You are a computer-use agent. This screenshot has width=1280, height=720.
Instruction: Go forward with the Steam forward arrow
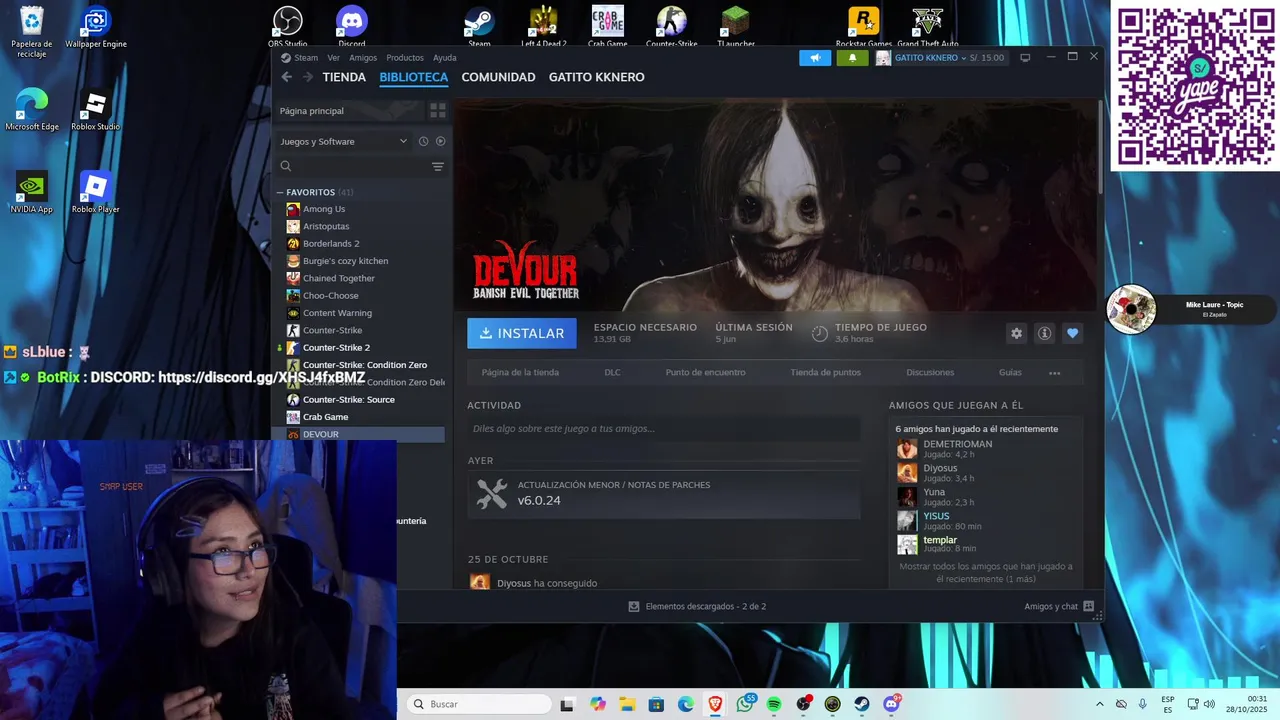(308, 77)
